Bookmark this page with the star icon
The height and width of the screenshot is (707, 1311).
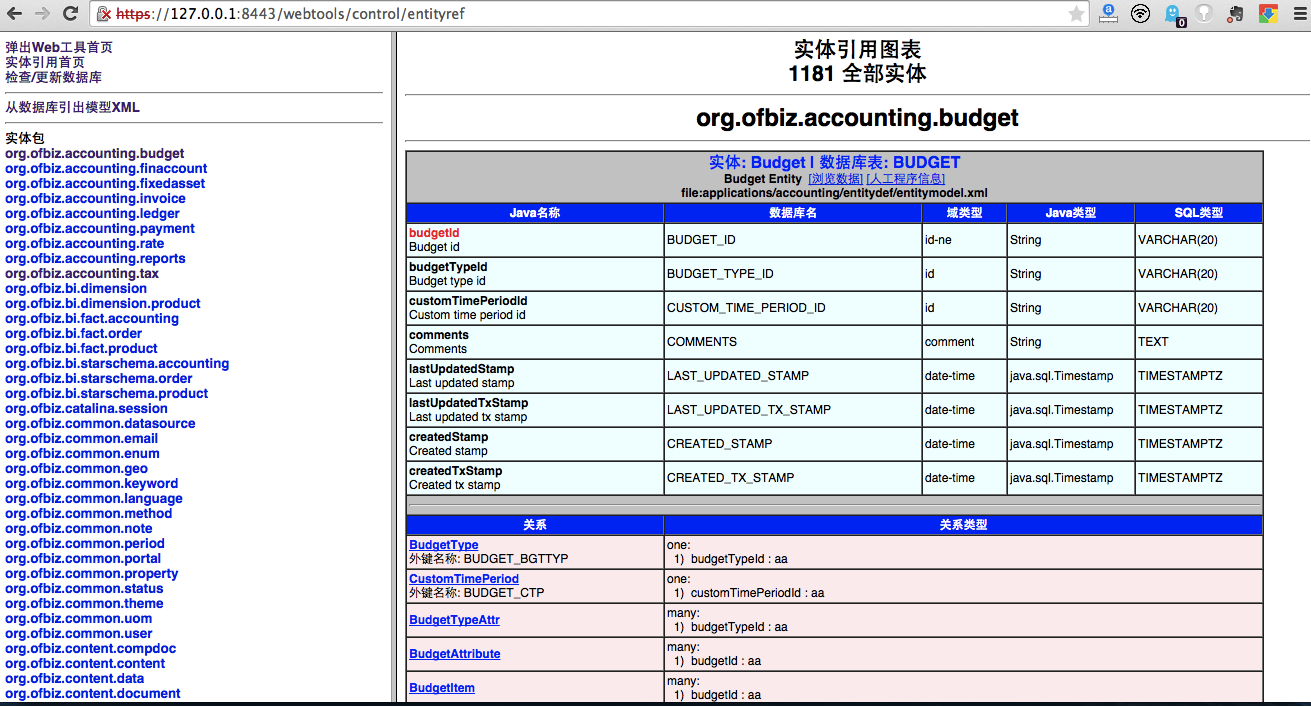1076,14
